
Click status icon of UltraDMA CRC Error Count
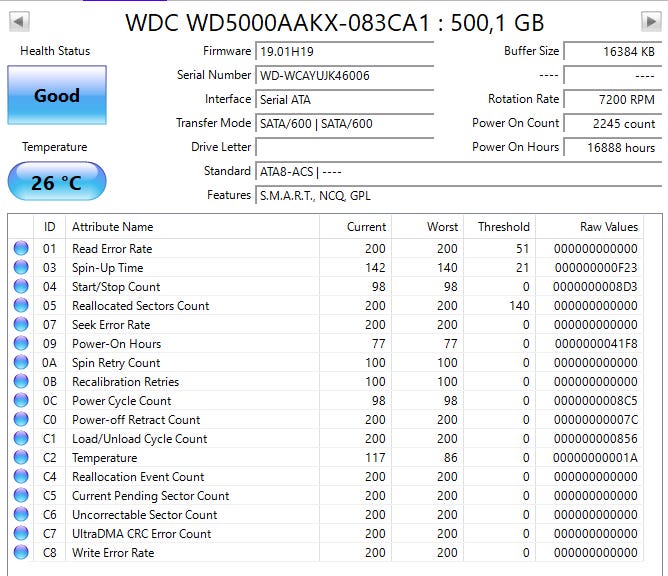pos(21,533)
